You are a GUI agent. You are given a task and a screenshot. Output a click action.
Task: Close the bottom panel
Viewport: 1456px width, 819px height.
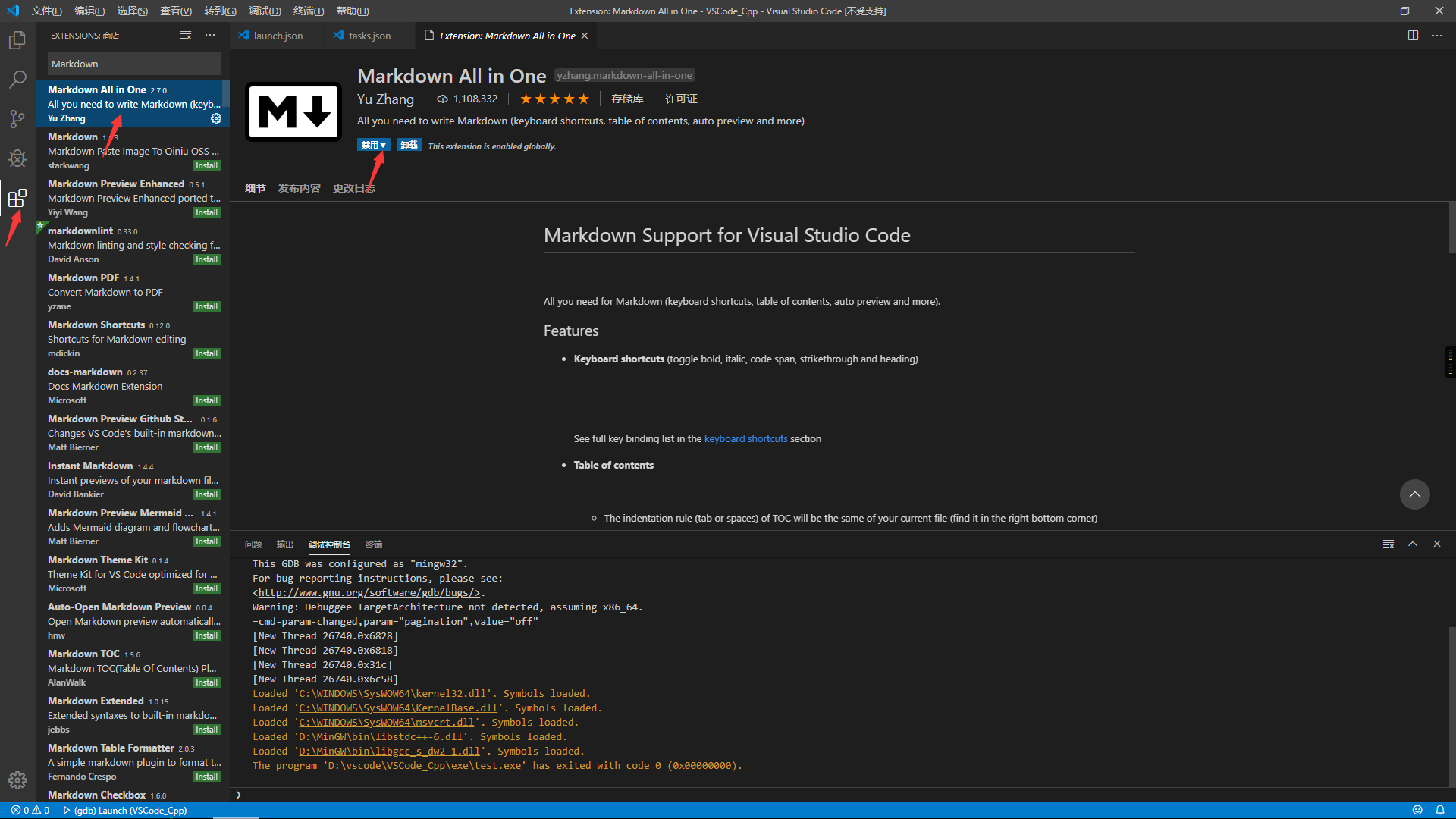click(1437, 544)
